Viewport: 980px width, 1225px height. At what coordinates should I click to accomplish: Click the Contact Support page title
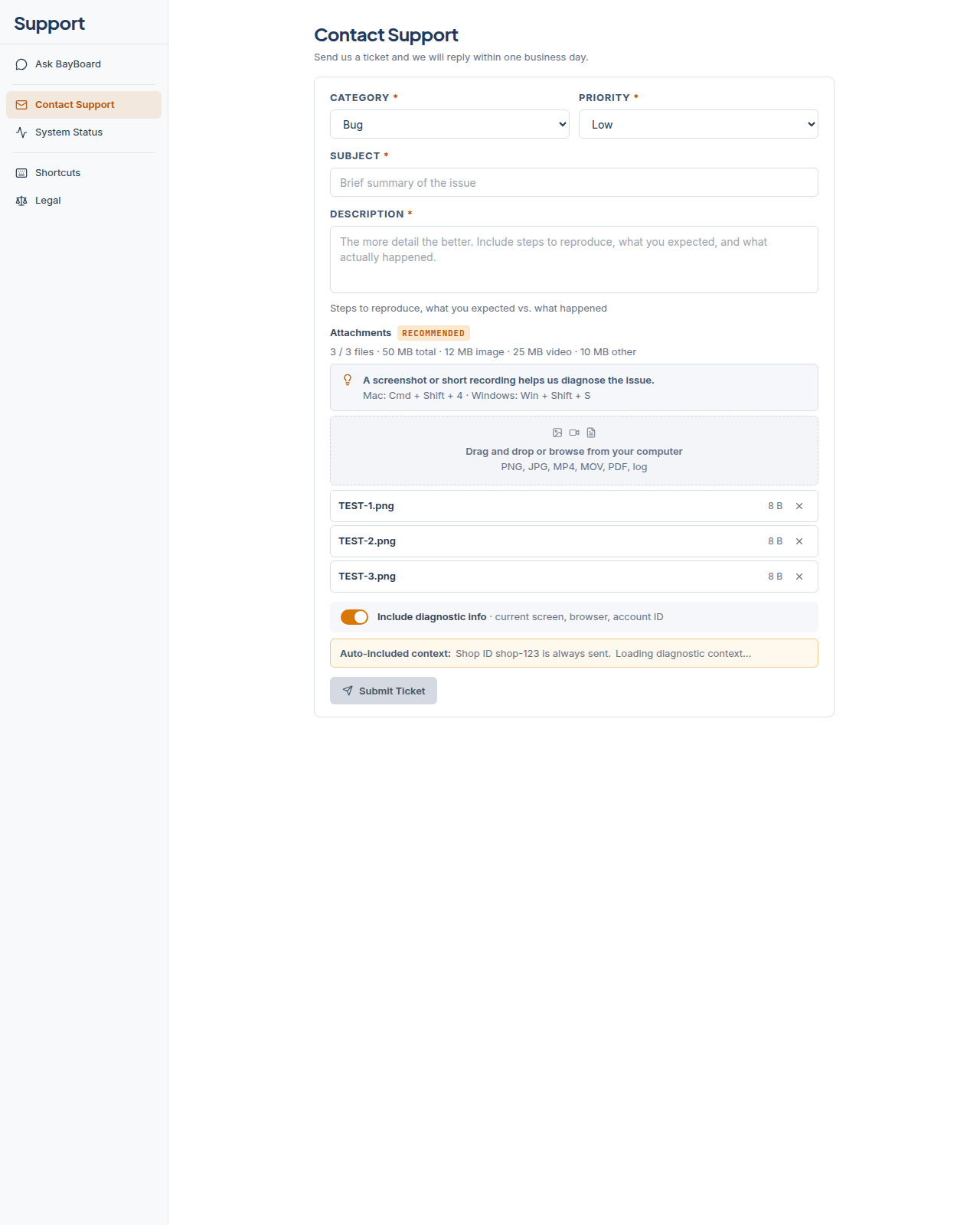pos(386,35)
